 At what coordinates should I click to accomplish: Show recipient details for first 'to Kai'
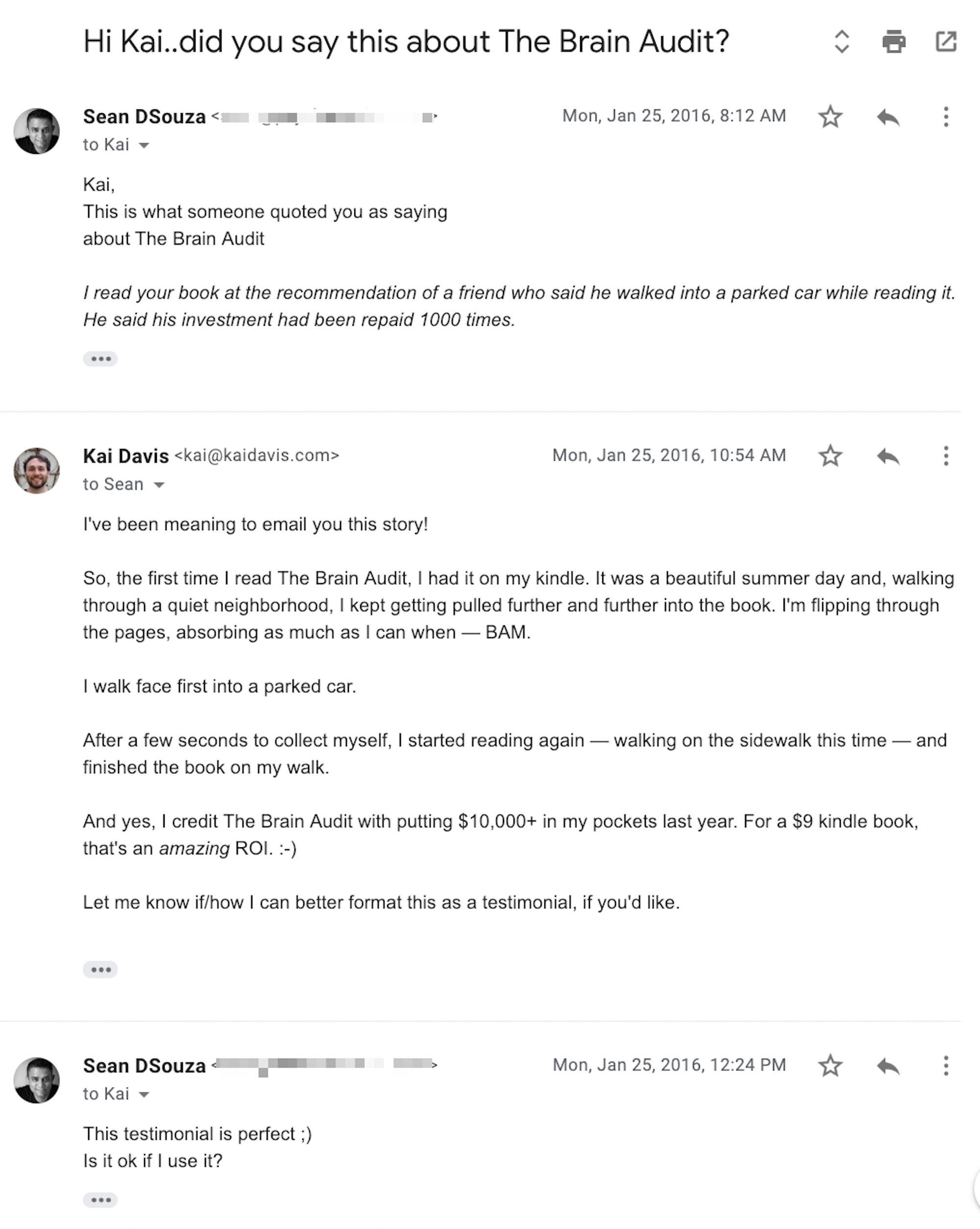tap(144, 146)
